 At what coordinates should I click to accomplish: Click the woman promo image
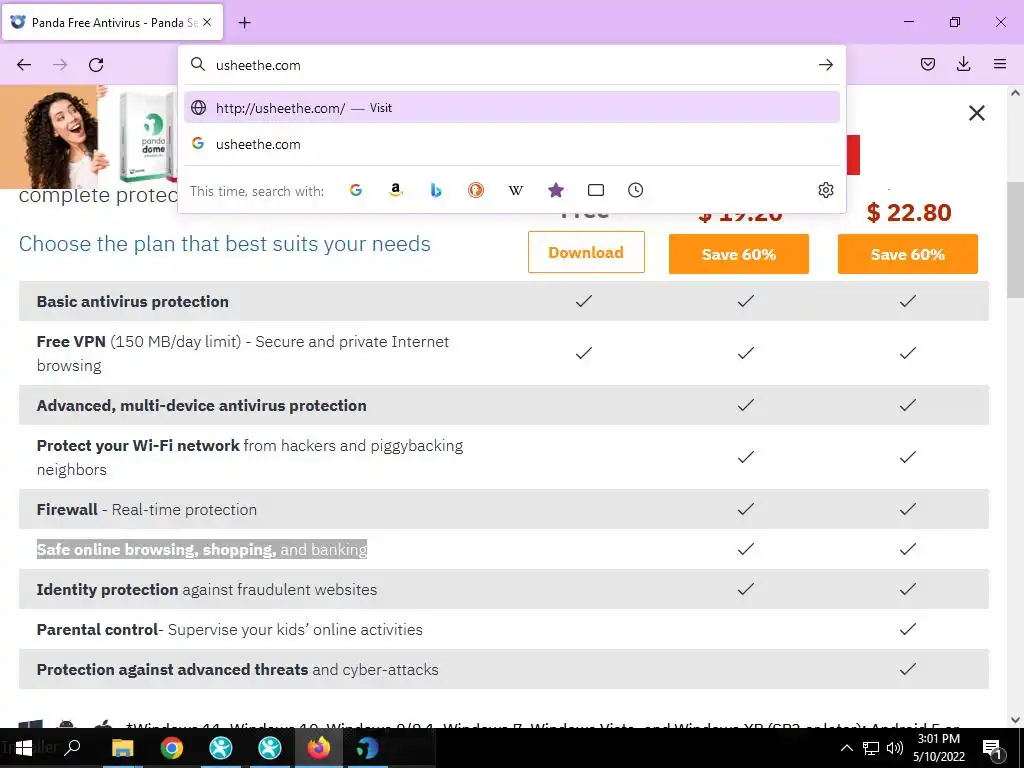pos(54,136)
